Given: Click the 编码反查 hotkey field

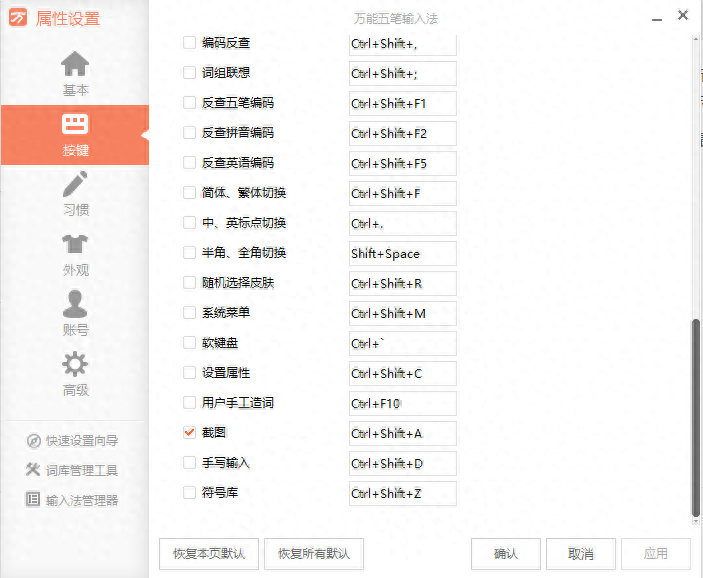Looking at the screenshot, I should 403,44.
